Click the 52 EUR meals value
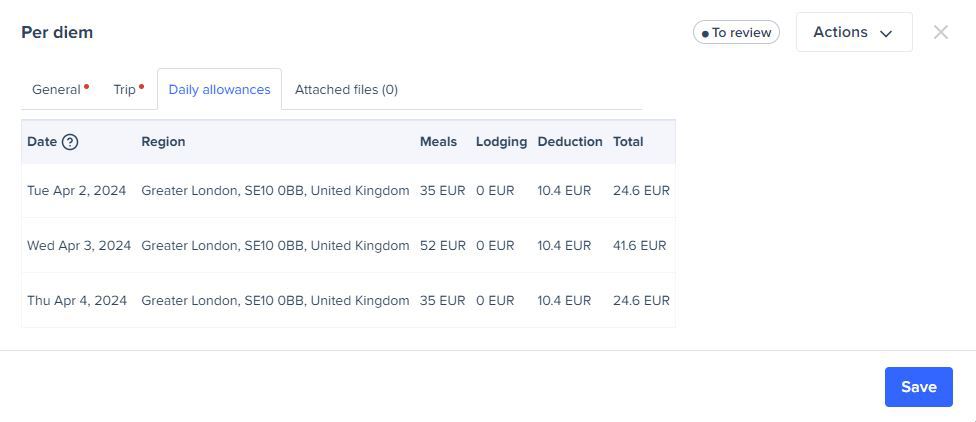976x422 pixels. coord(442,245)
